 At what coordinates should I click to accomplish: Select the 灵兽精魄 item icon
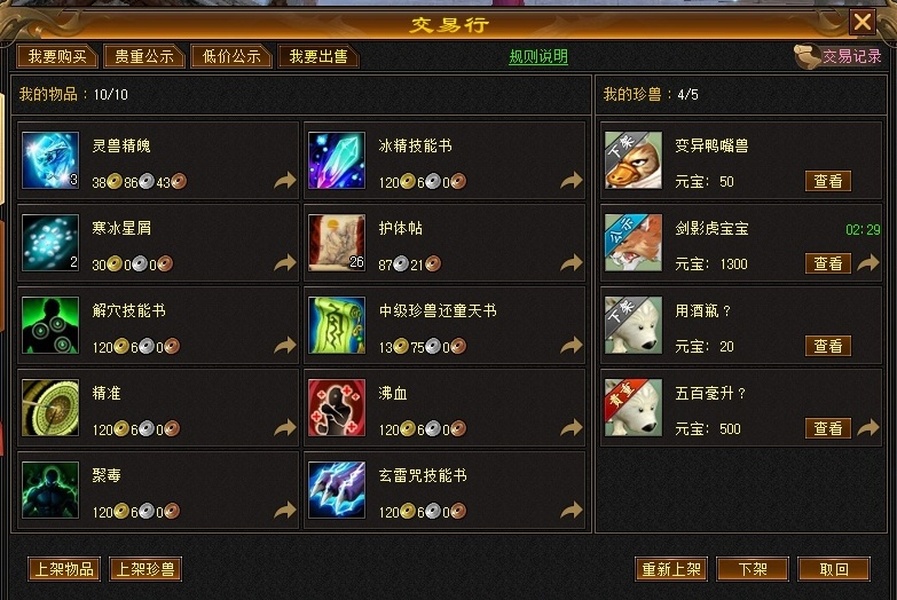coord(50,161)
